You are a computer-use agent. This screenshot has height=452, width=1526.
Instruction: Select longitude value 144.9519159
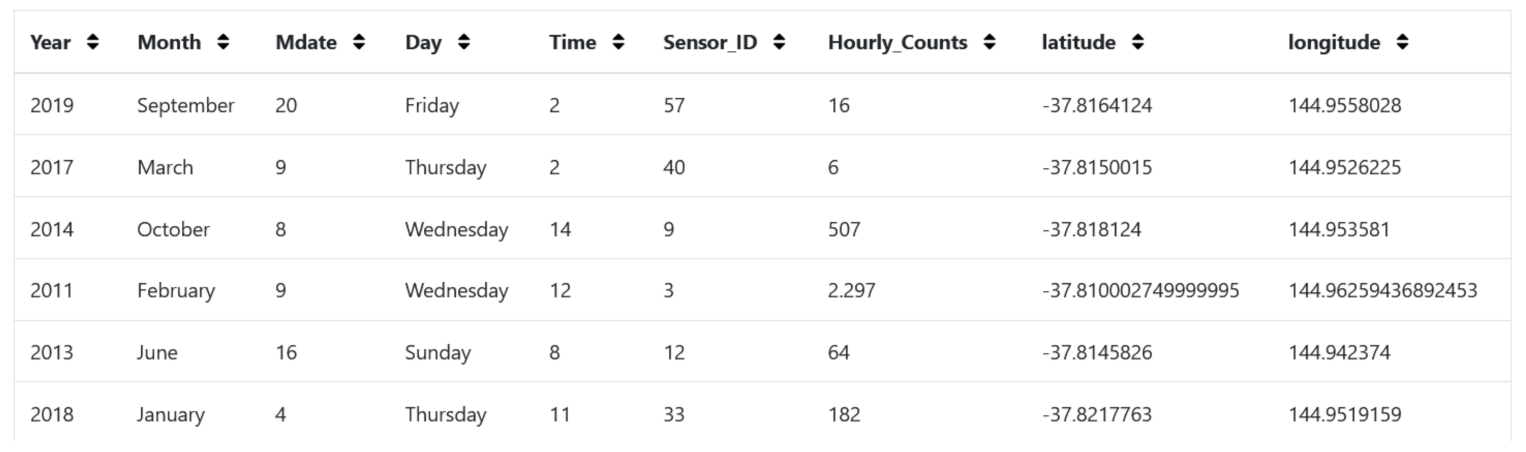pyautogui.click(x=1345, y=414)
